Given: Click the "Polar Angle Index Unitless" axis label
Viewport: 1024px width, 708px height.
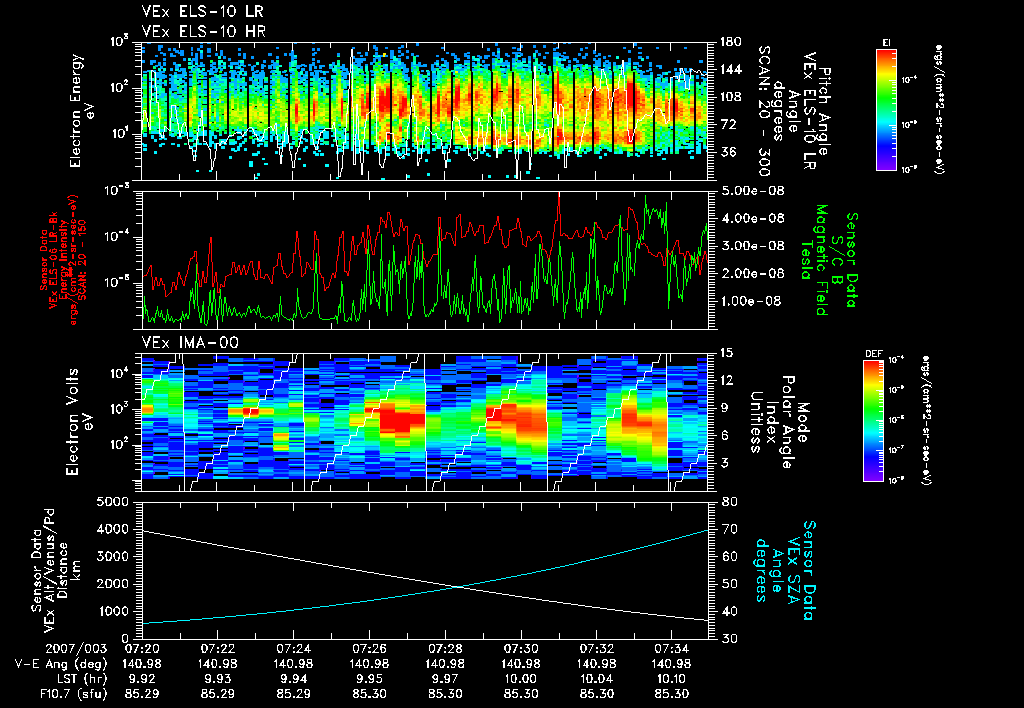Looking at the screenshot, I should (772, 422).
